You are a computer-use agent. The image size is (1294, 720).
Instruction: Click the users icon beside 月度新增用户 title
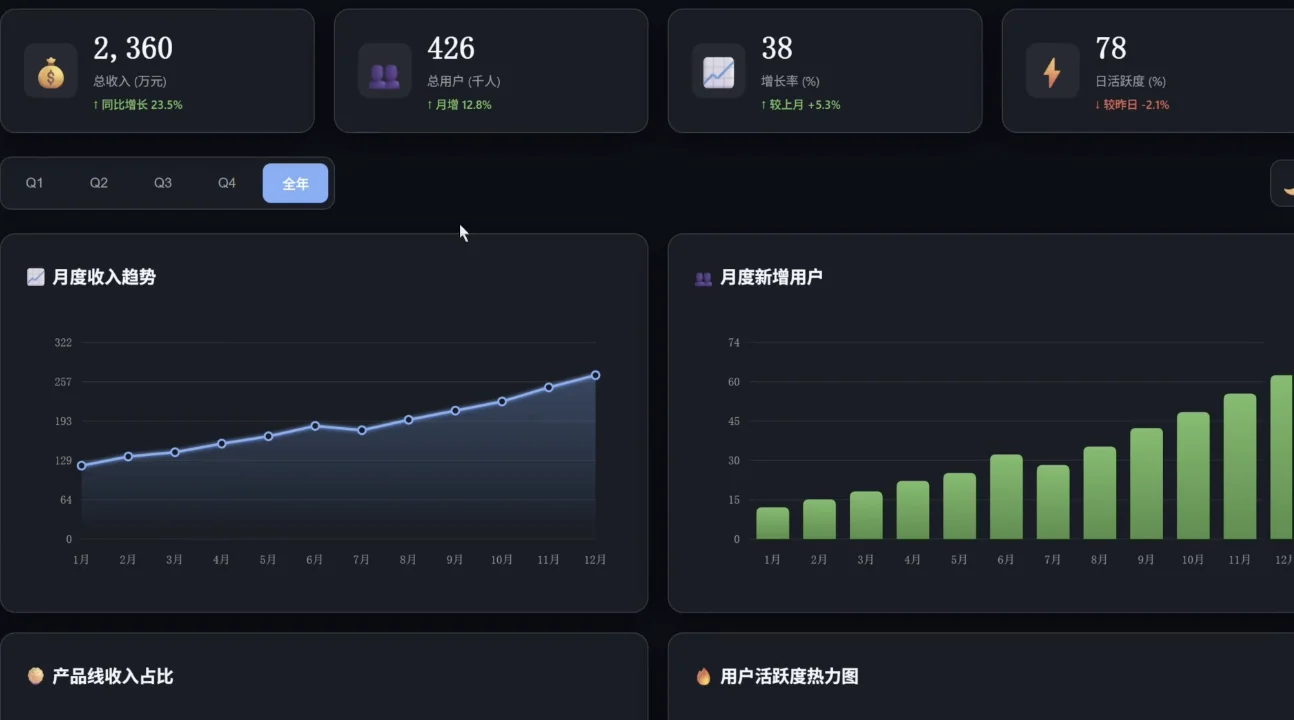pyautogui.click(x=703, y=277)
